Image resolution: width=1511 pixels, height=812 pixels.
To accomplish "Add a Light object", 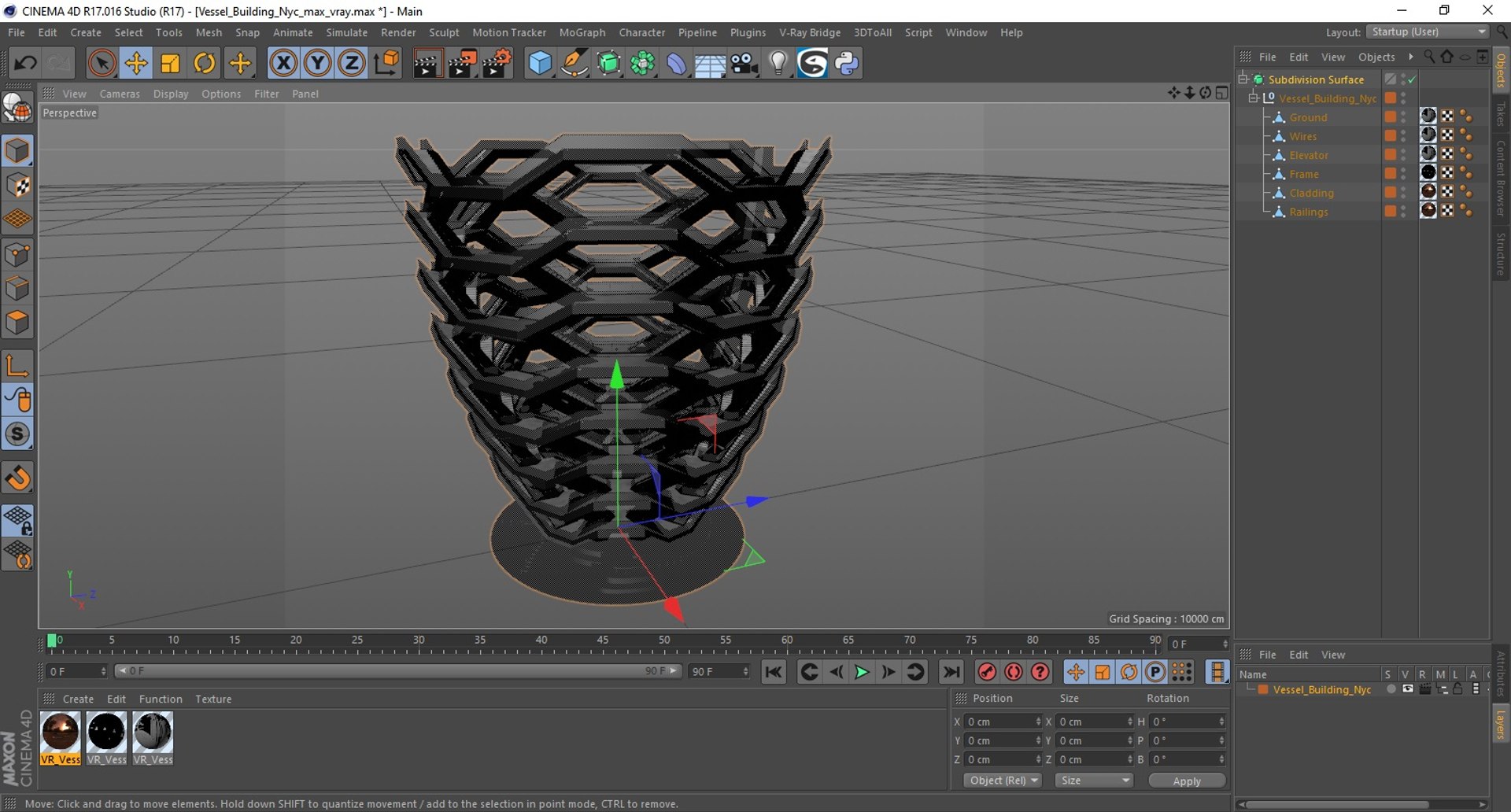I will [x=778, y=63].
